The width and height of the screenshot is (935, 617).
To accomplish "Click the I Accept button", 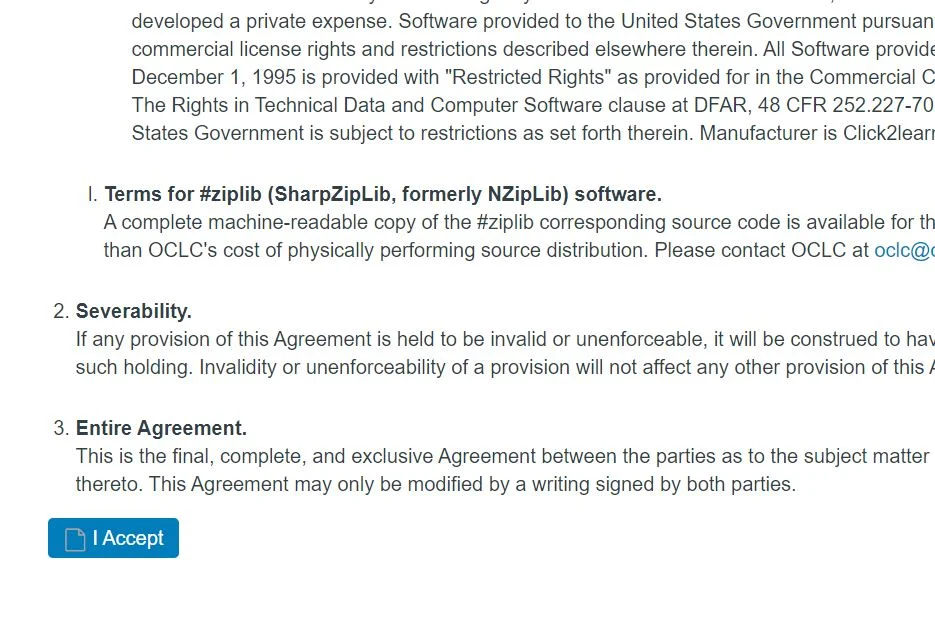I will 113,538.
